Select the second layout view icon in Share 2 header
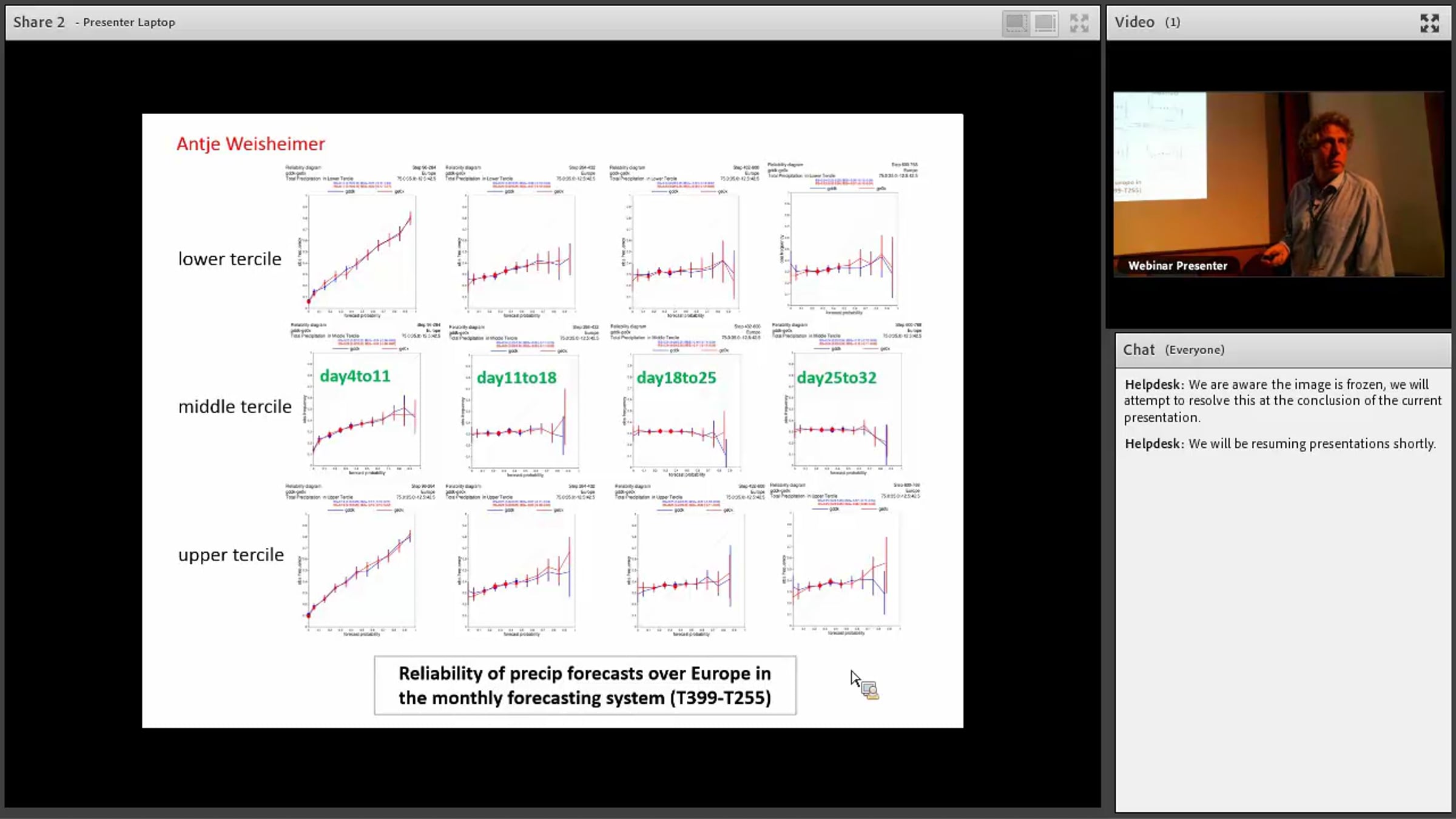1456x819 pixels. tap(1045, 23)
